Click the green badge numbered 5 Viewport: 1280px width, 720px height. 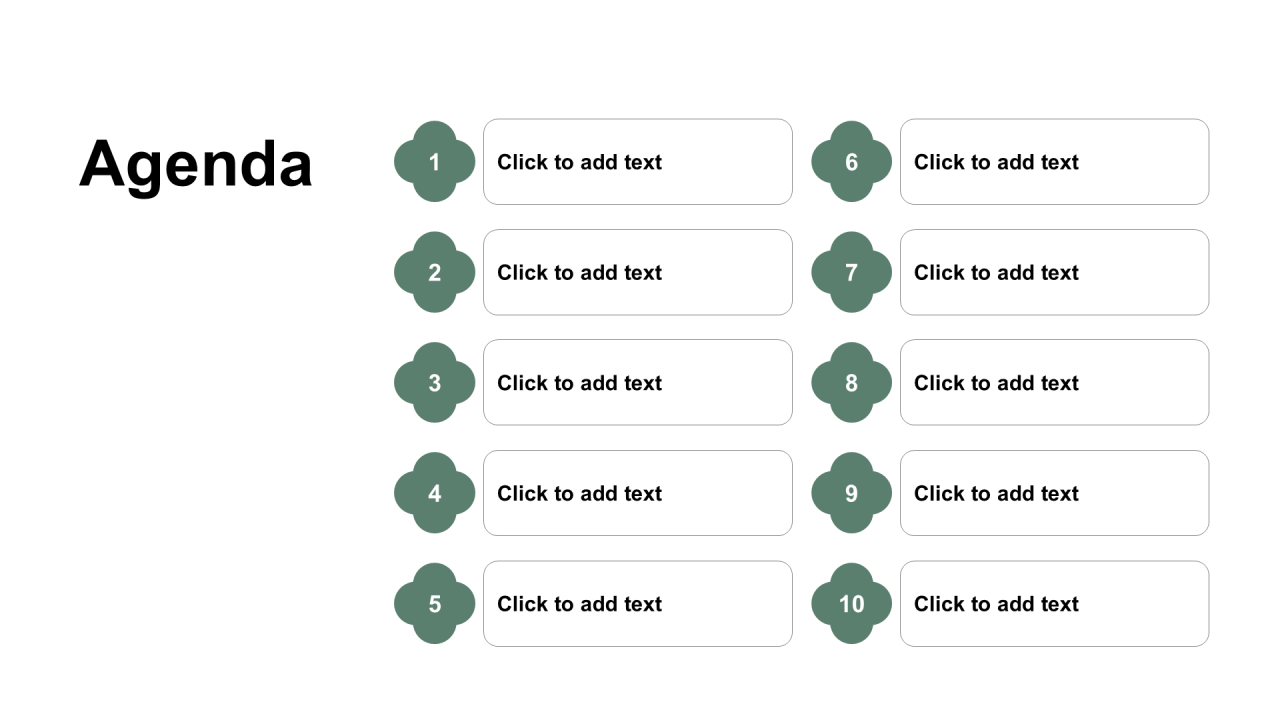click(x=434, y=604)
